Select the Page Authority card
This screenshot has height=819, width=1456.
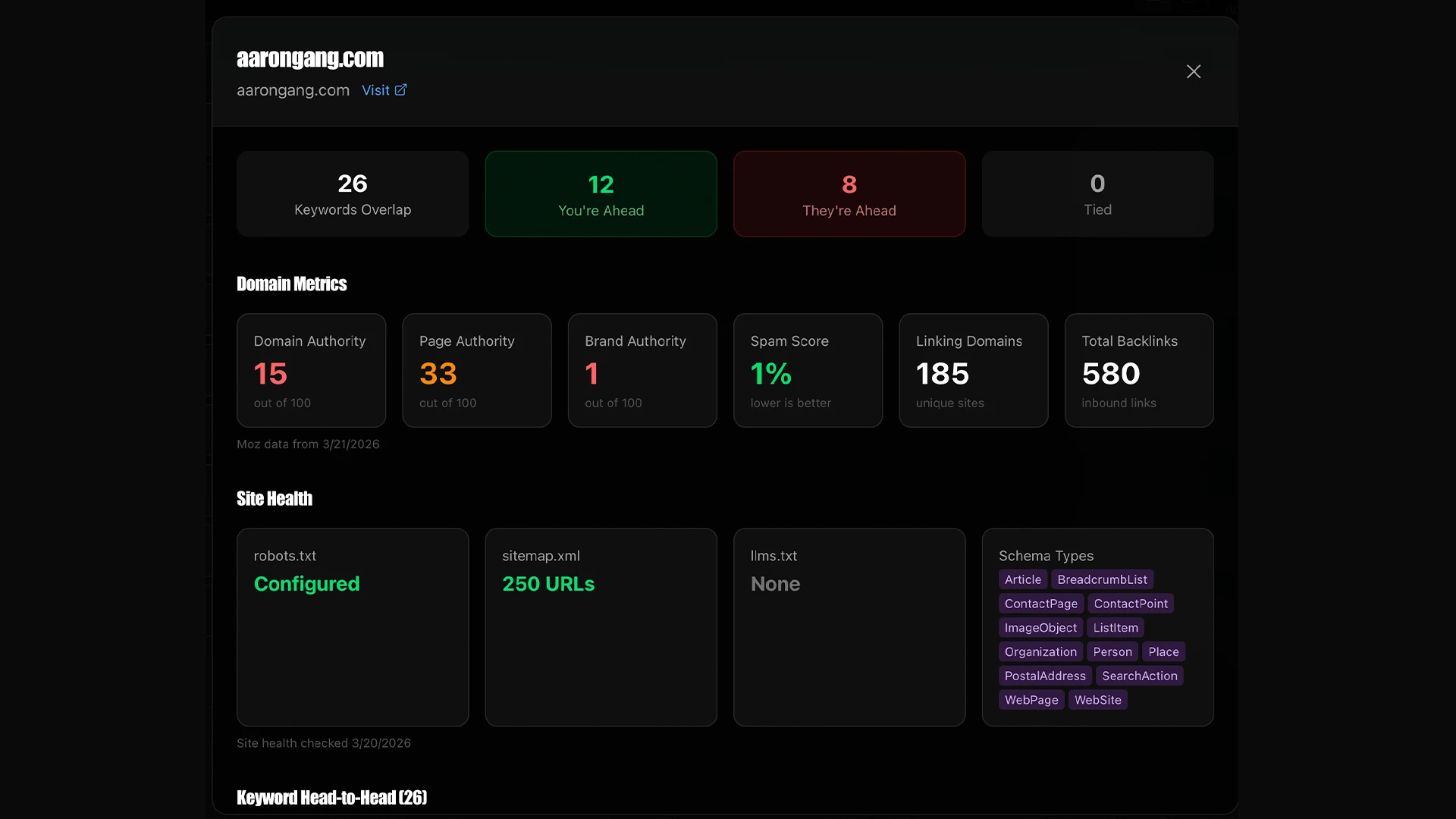click(476, 370)
